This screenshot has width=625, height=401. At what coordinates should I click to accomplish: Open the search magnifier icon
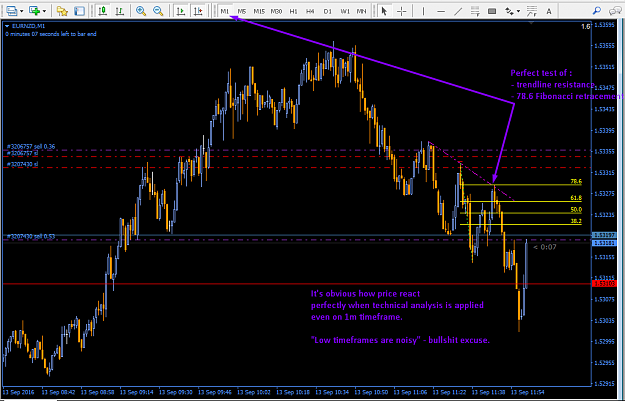pyautogui.click(x=597, y=11)
